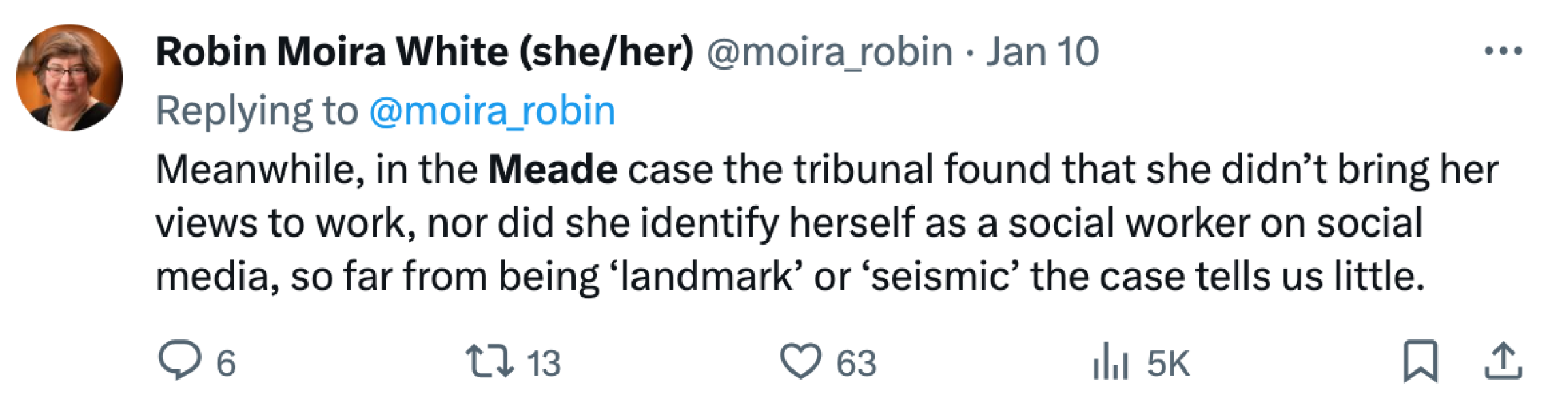
Task: Click the reply speech bubble icon
Action: pyautogui.click(x=179, y=360)
